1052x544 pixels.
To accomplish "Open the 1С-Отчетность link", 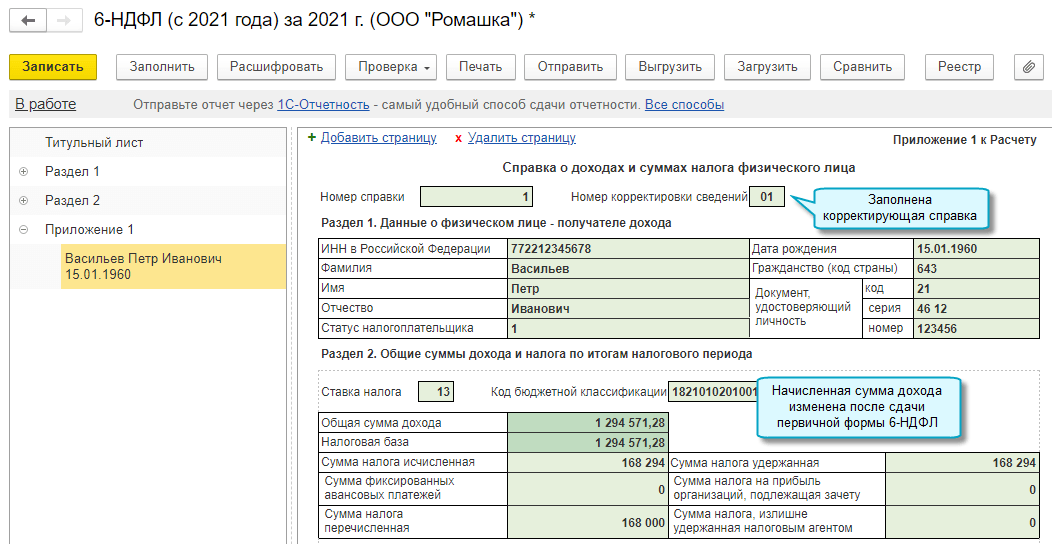I will coord(323,105).
